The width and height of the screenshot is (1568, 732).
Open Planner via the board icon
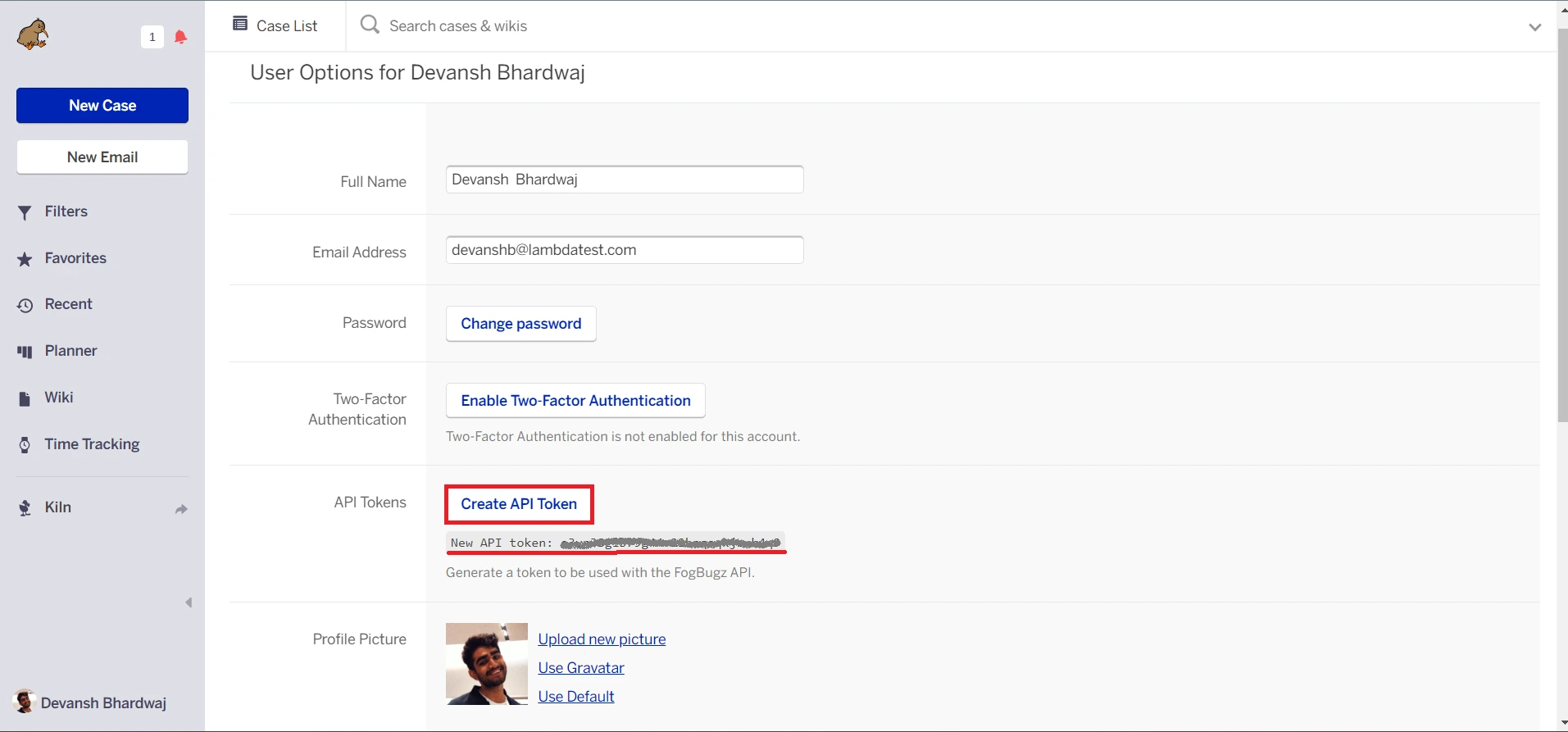(25, 352)
